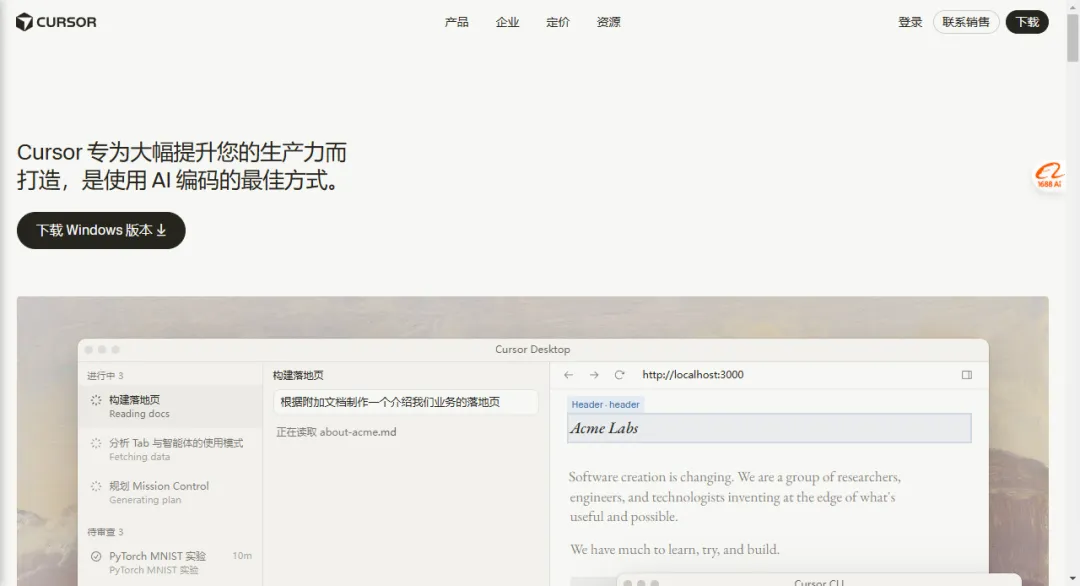Select 分析 Tab 与智能体的使用模式 task
This screenshot has width=1080, height=586.
click(171, 449)
